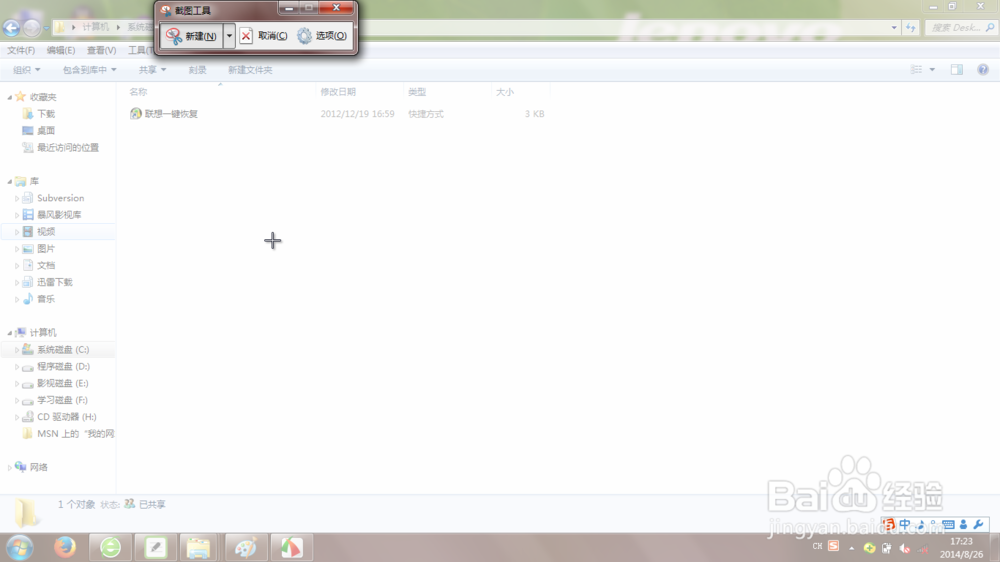Open Snipping Tool 选项(O) settings

pyautogui.click(x=323, y=36)
